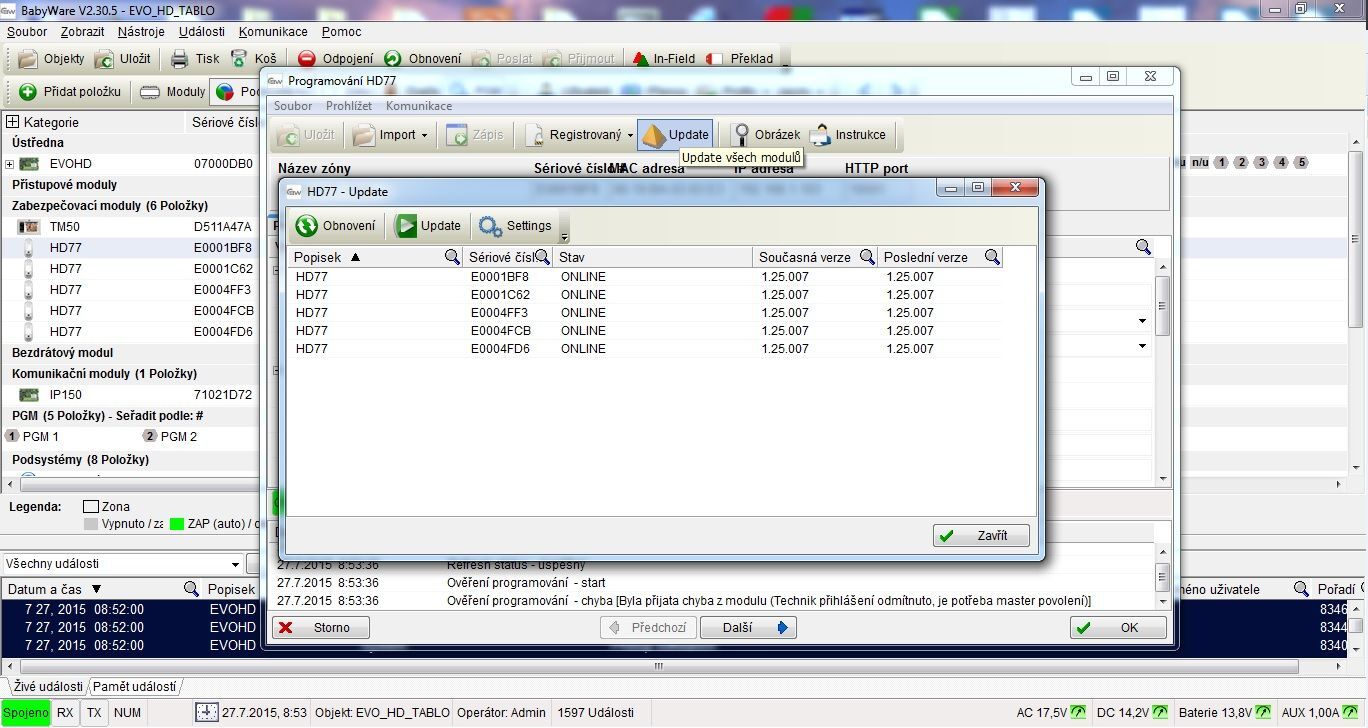The height and width of the screenshot is (728, 1368).
Task: Collapse the Kategorie tree header
Action: [x=13, y=122]
